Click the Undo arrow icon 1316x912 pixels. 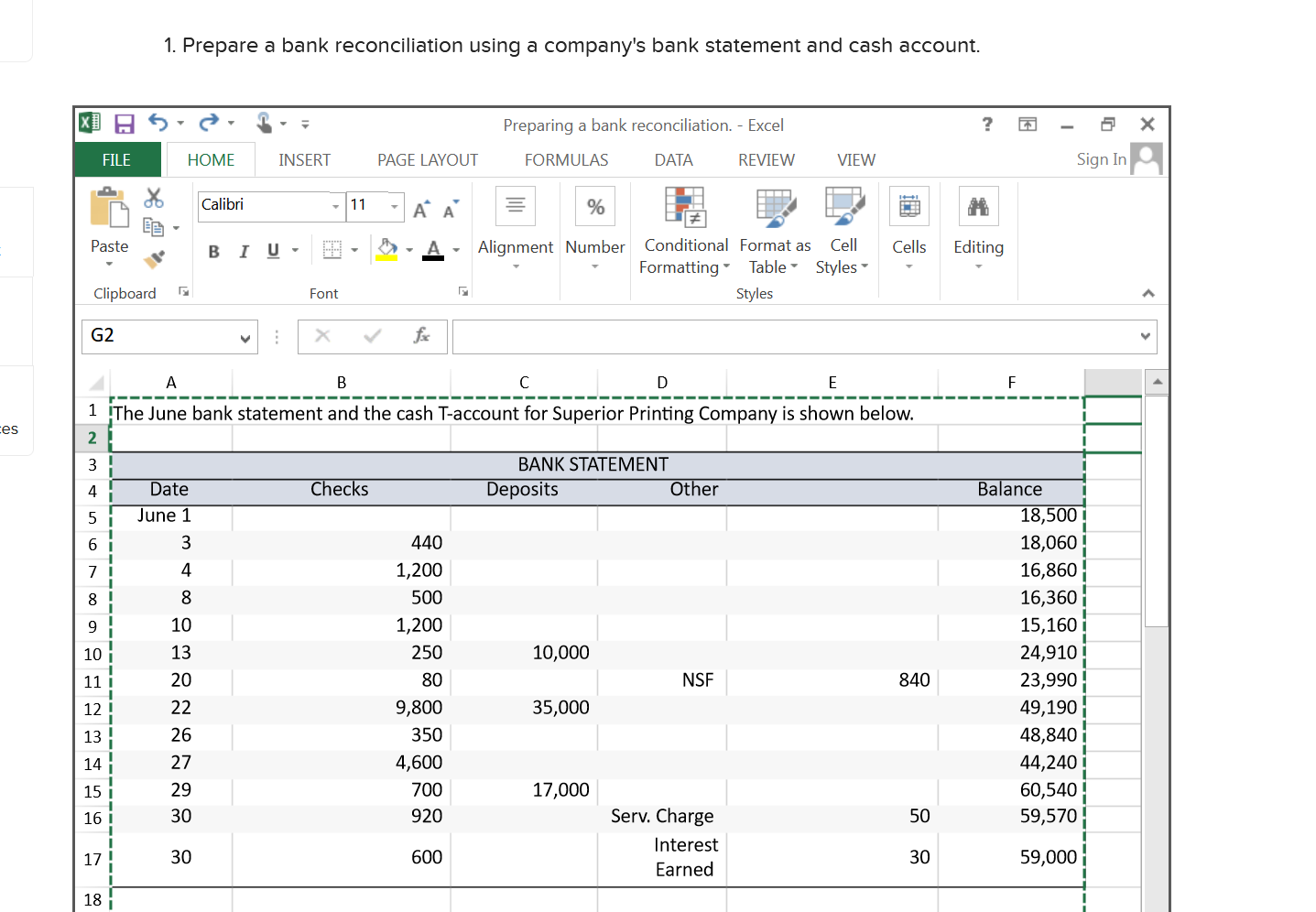pos(158,123)
